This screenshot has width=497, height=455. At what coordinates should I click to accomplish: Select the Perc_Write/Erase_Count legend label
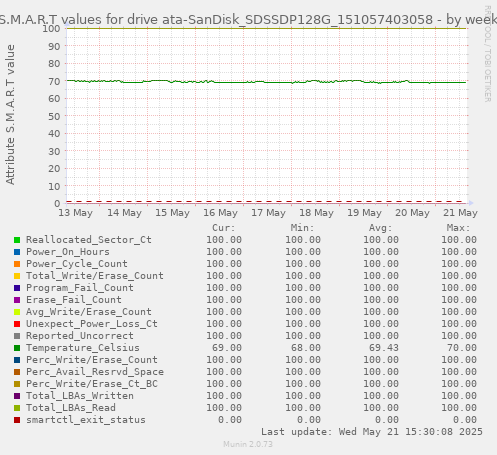click(x=92, y=360)
